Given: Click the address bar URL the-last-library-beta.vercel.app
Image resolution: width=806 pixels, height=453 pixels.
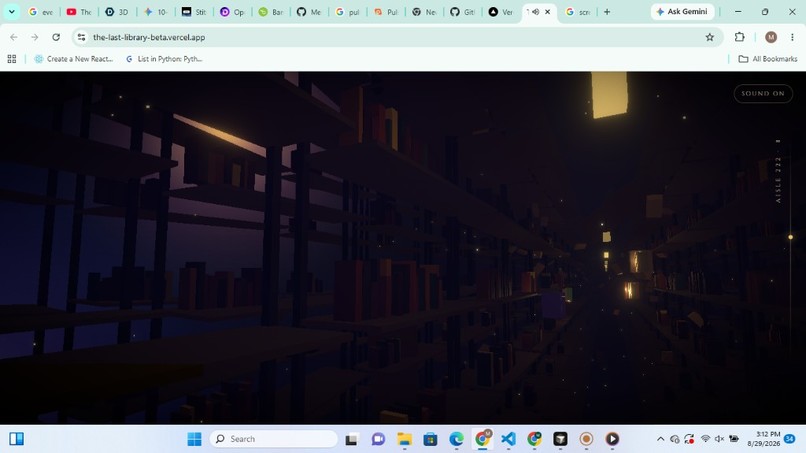Looking at the screenshot, I should pos(149,37).
